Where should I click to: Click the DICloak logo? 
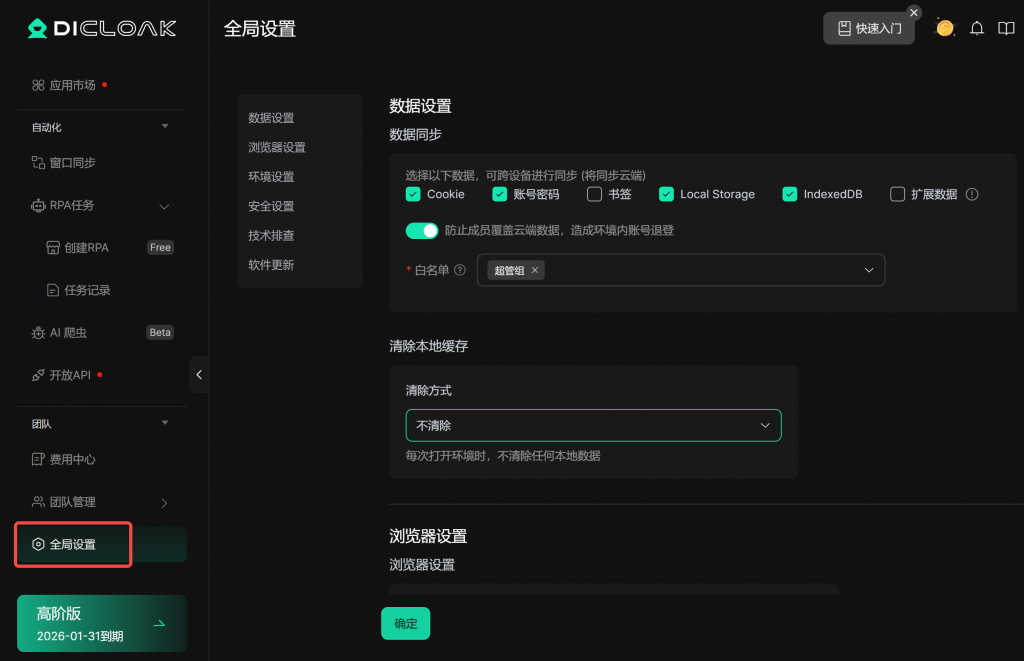[101, 28]
